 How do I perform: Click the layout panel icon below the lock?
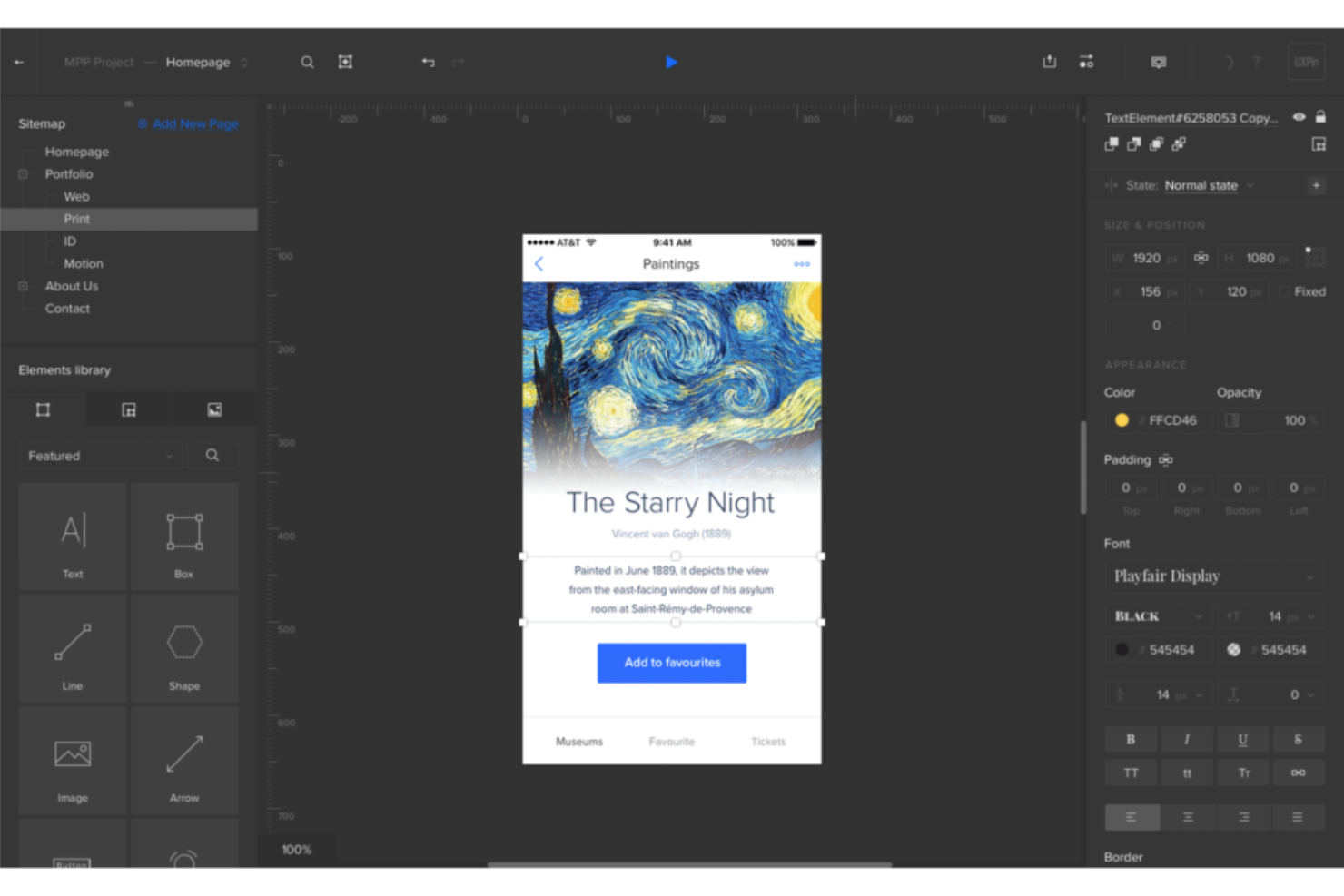click(1319, 144)
